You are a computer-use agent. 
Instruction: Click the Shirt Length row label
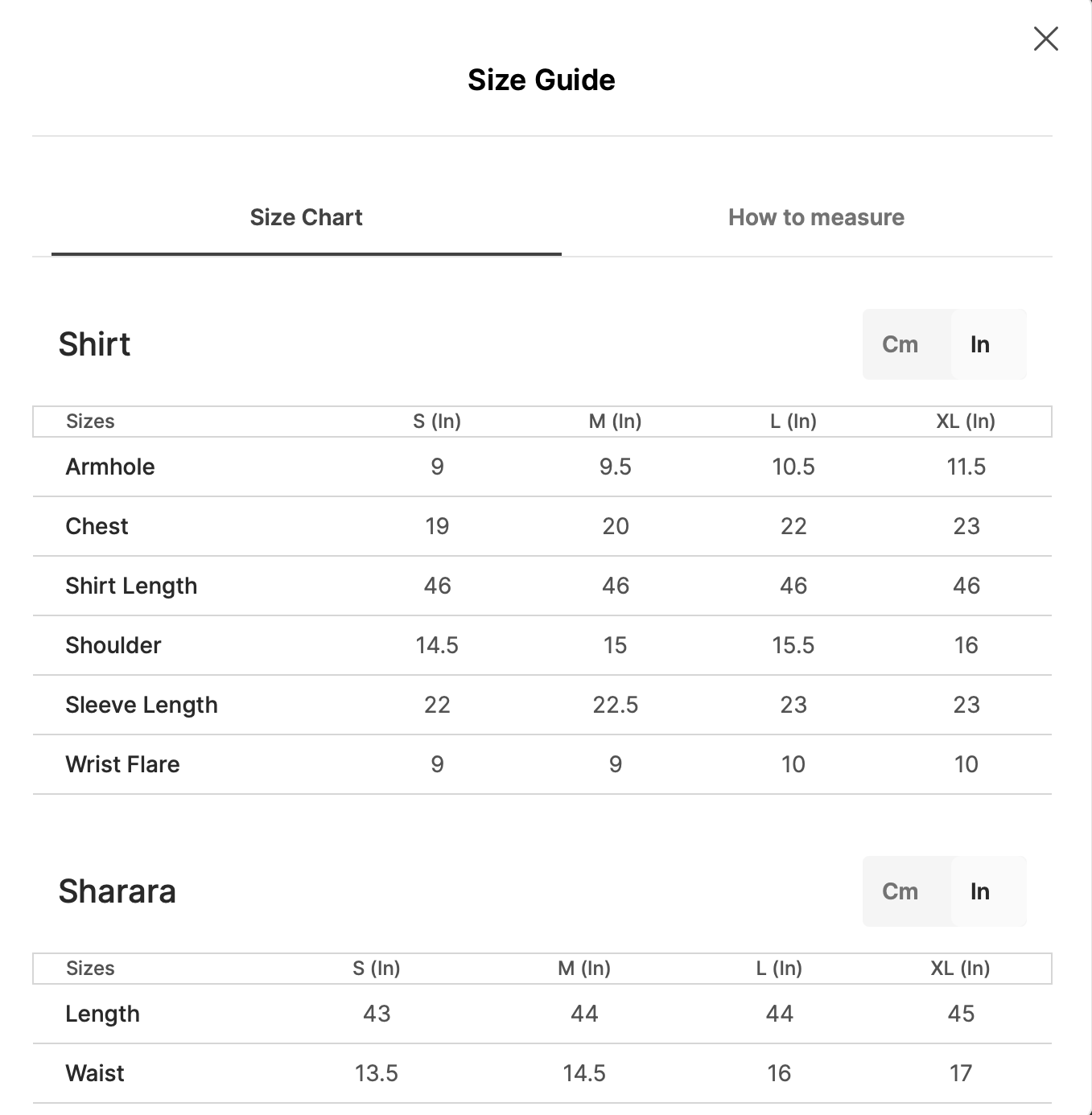tap(131, 586)
